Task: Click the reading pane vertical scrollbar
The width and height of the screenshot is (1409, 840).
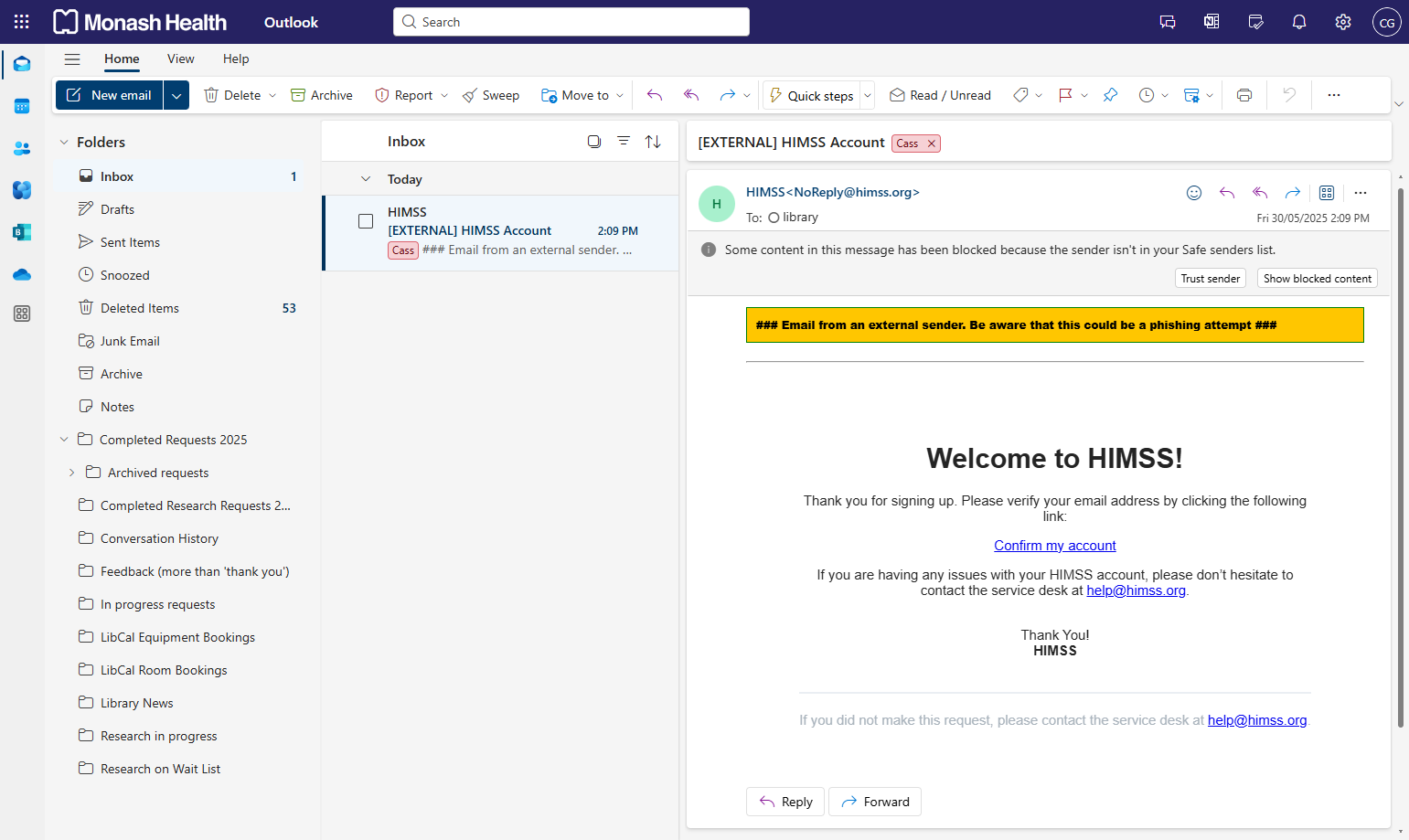Action: point(1400,457)
